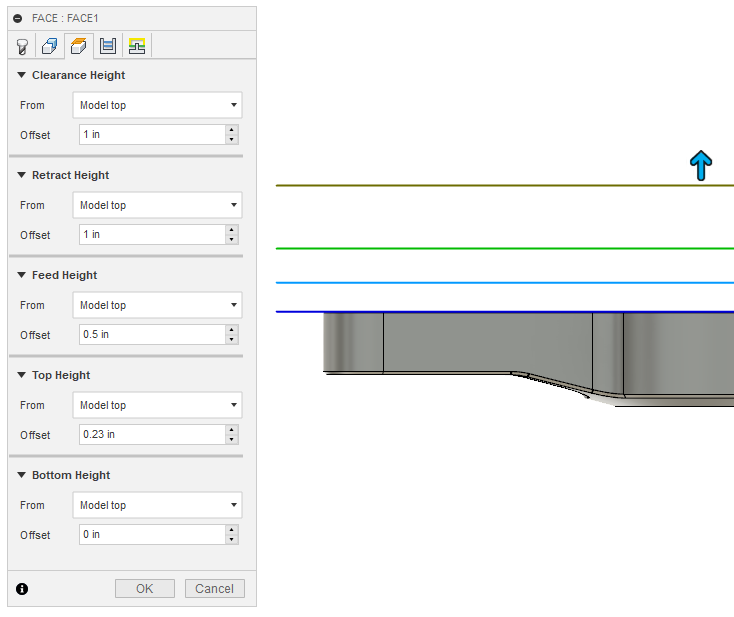Click Retract Height Offset field
734x617 pixels.
[152, 235]
